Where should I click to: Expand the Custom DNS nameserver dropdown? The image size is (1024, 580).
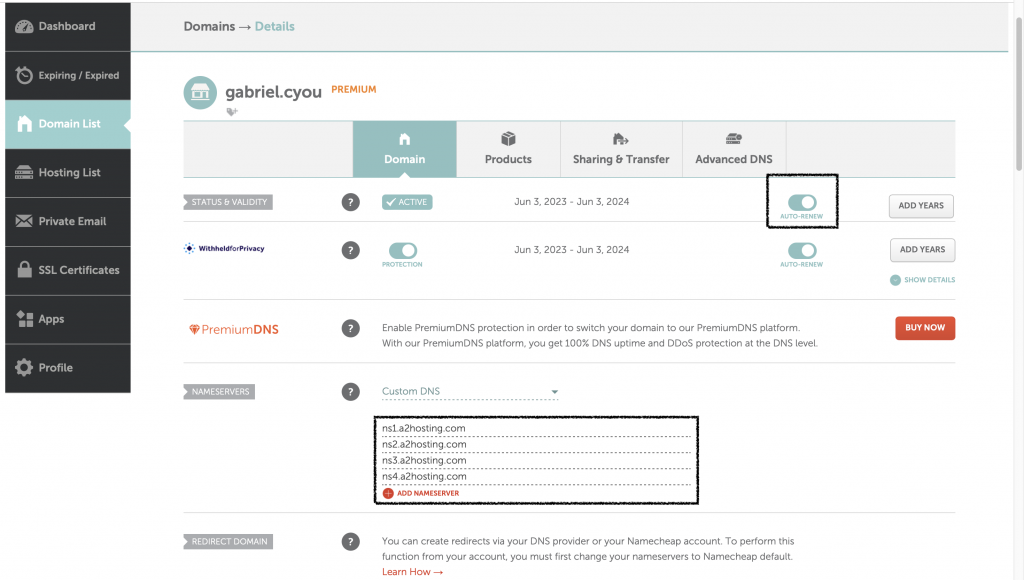point(470,391)
